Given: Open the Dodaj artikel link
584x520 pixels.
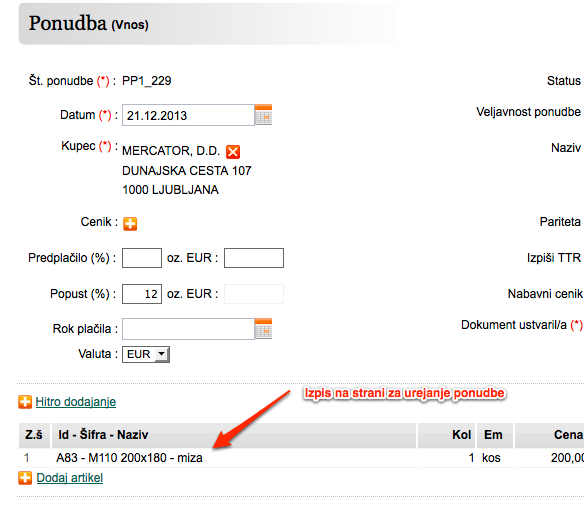Looking at the screenshot, I should tap(70, 478).
